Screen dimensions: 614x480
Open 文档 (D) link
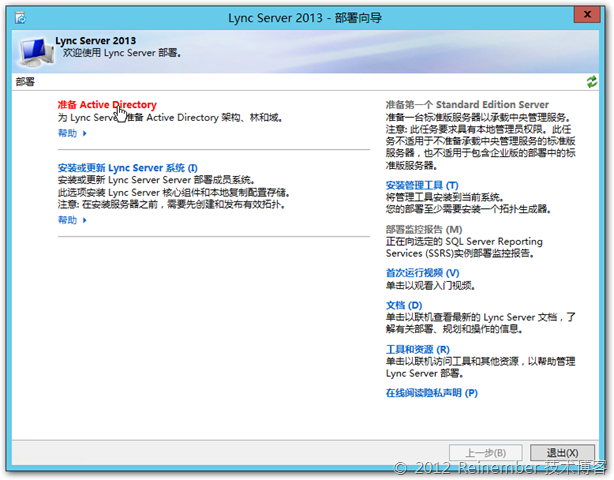(x=404, y=305)
